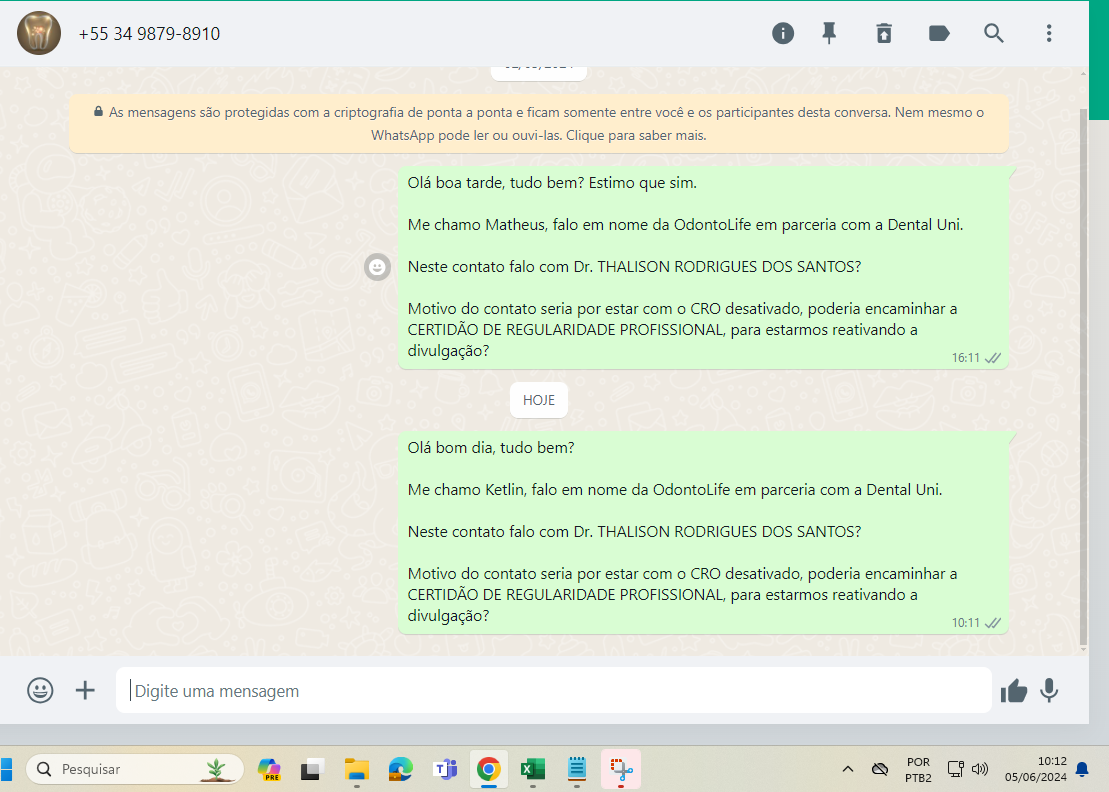Archive or delete chat with trash icon
1109x792 pixels.
884,33
